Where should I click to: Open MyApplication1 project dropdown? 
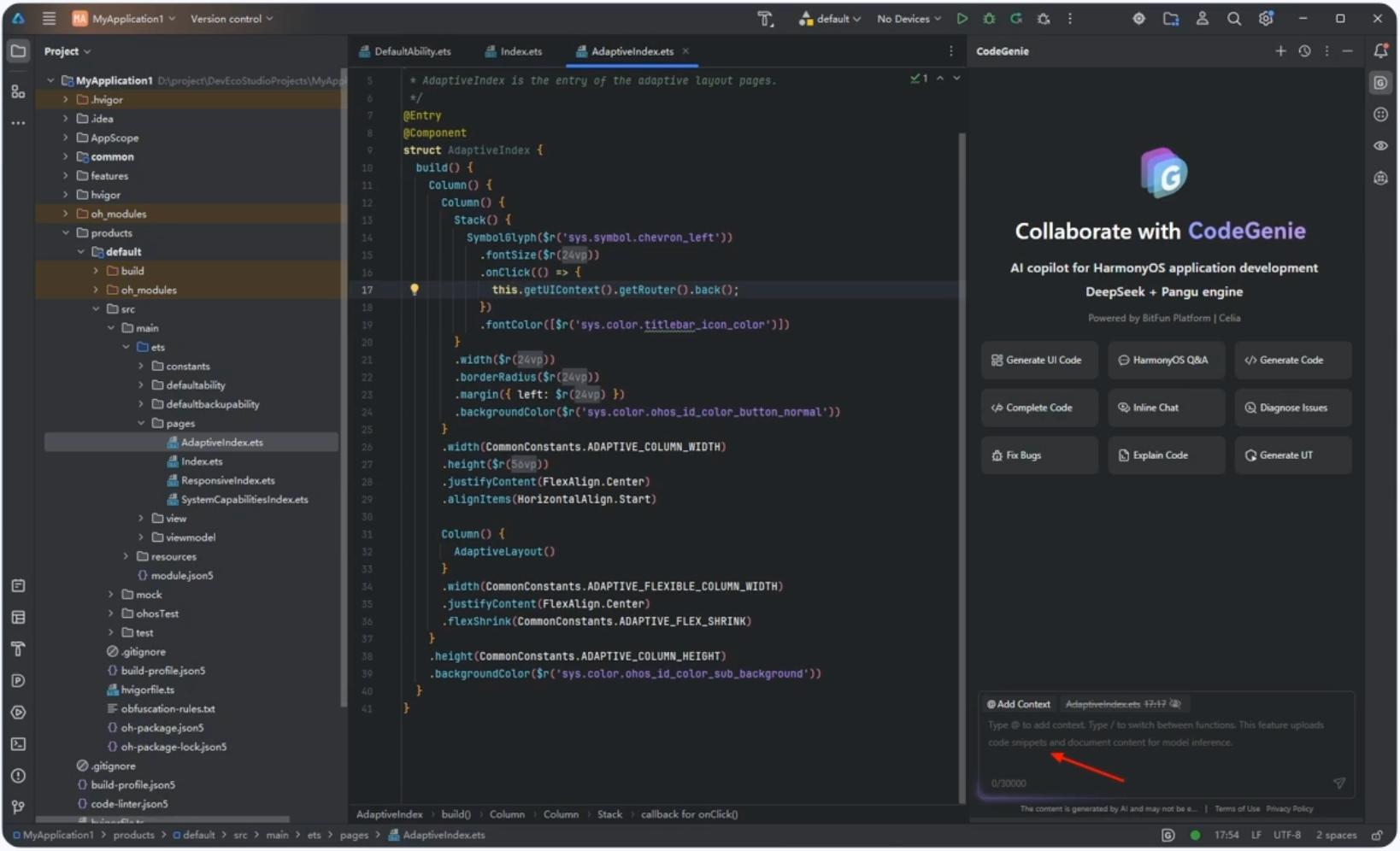click(124, 18)
